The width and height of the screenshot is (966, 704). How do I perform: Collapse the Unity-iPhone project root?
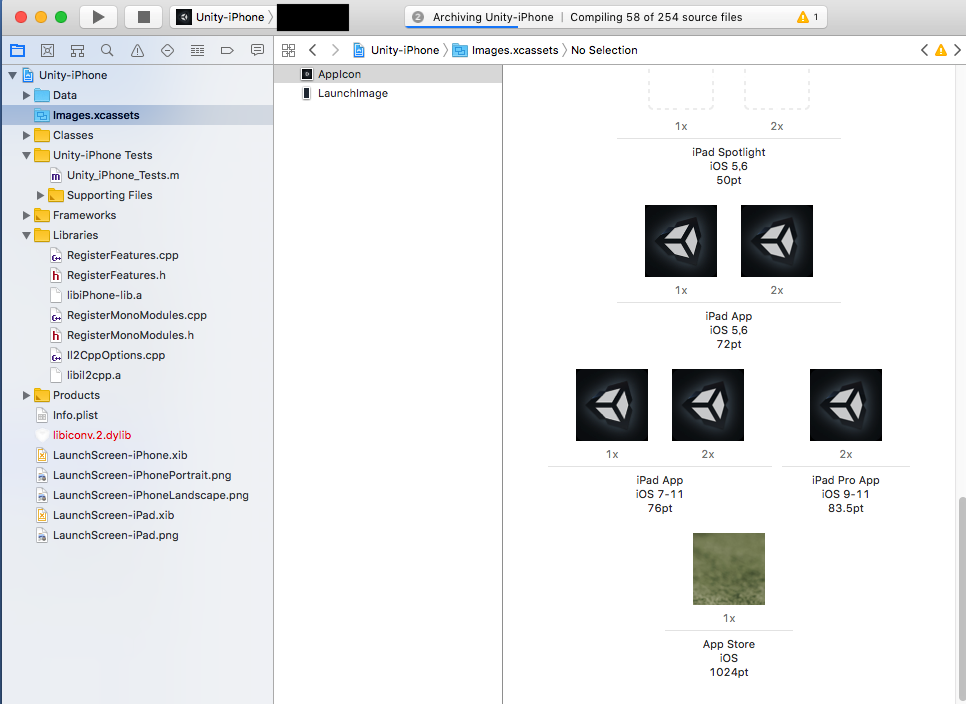[12, 75]
